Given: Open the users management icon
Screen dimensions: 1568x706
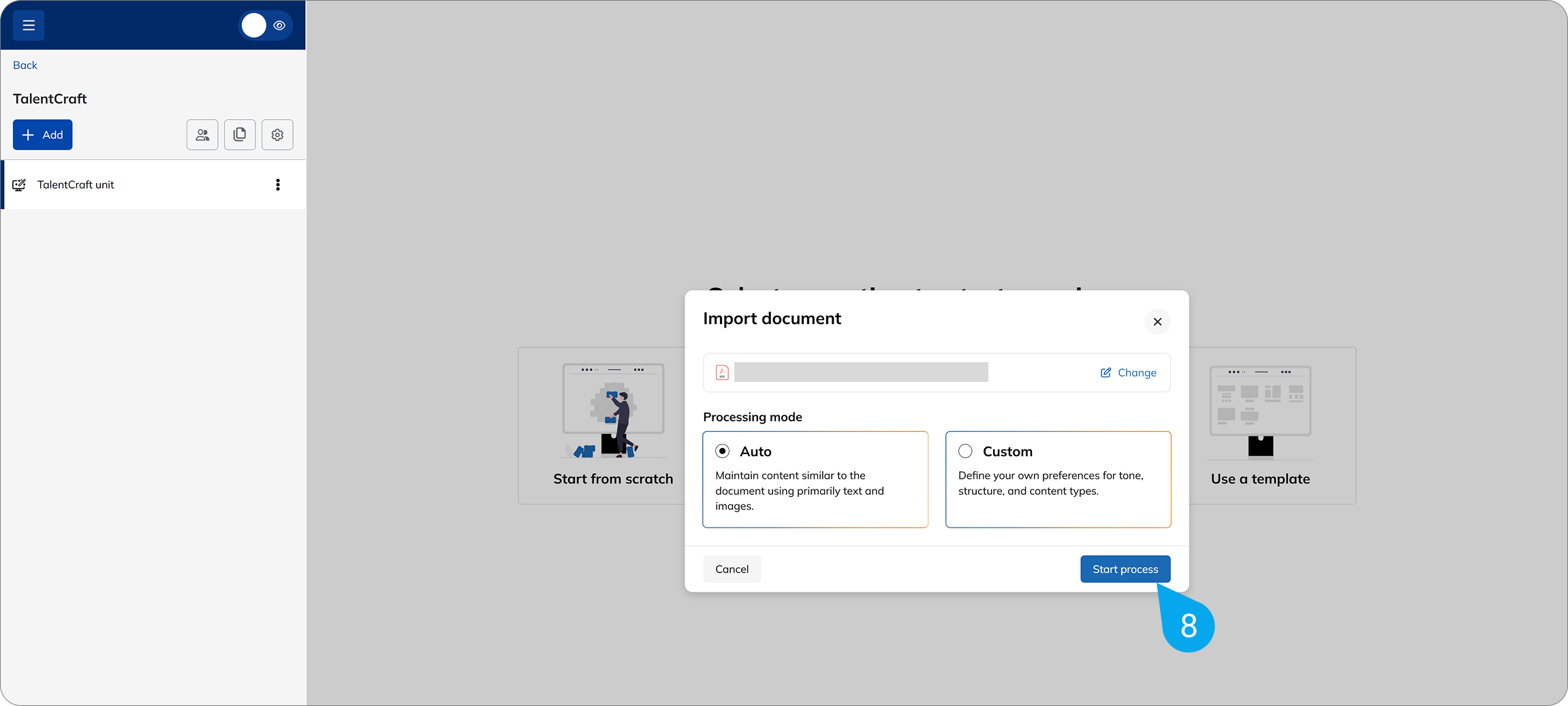Looking at the screenshot, I should pos(202,135).
